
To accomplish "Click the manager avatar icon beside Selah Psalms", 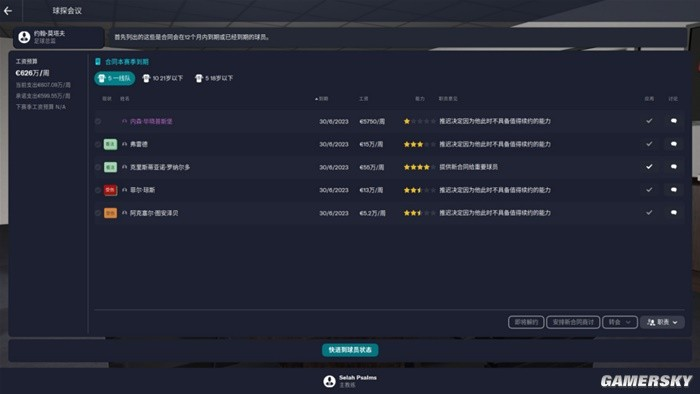I will (x=329, y=381).
